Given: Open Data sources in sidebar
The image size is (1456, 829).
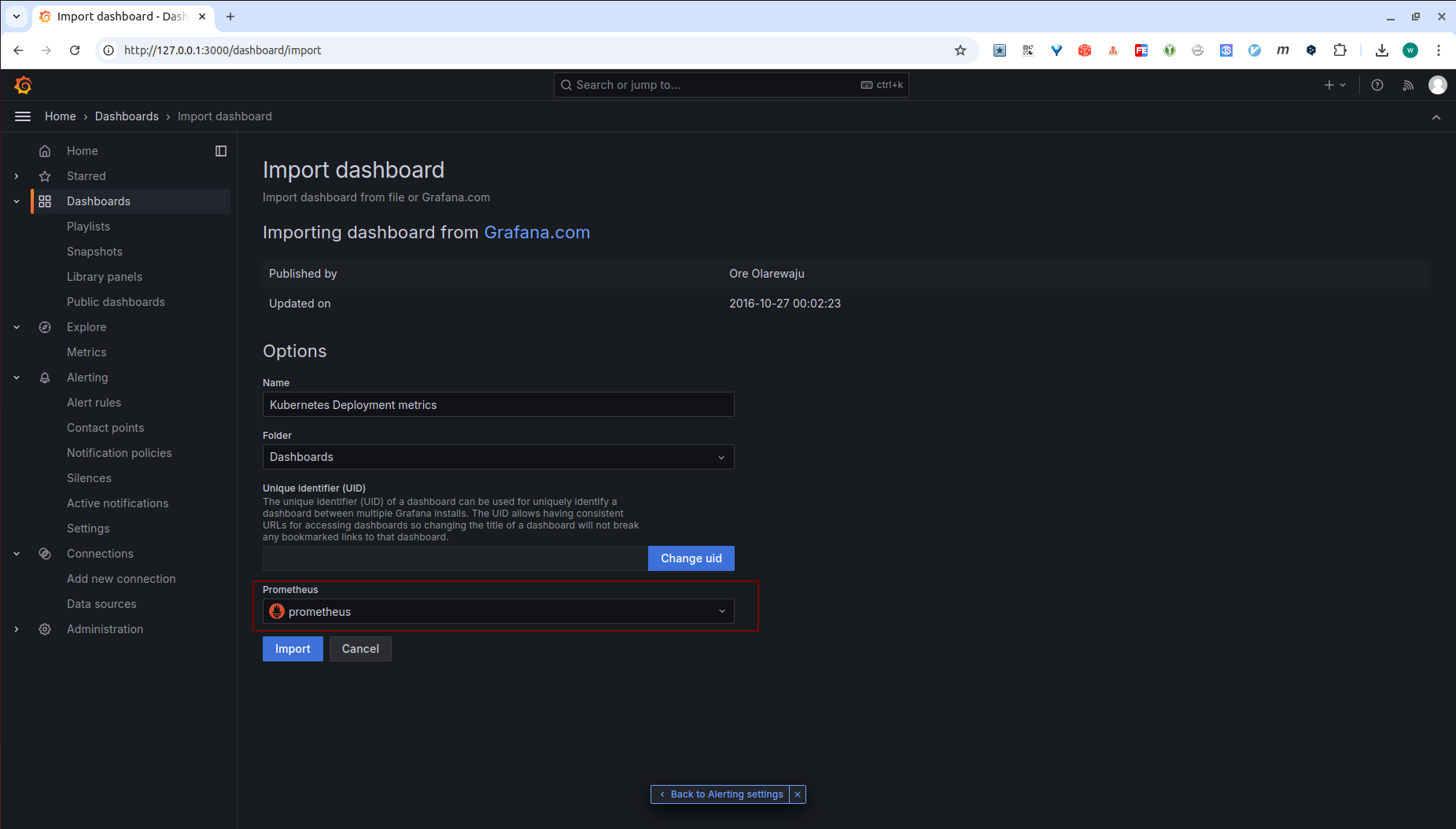Looking at the screenshot, I should 101,604.
